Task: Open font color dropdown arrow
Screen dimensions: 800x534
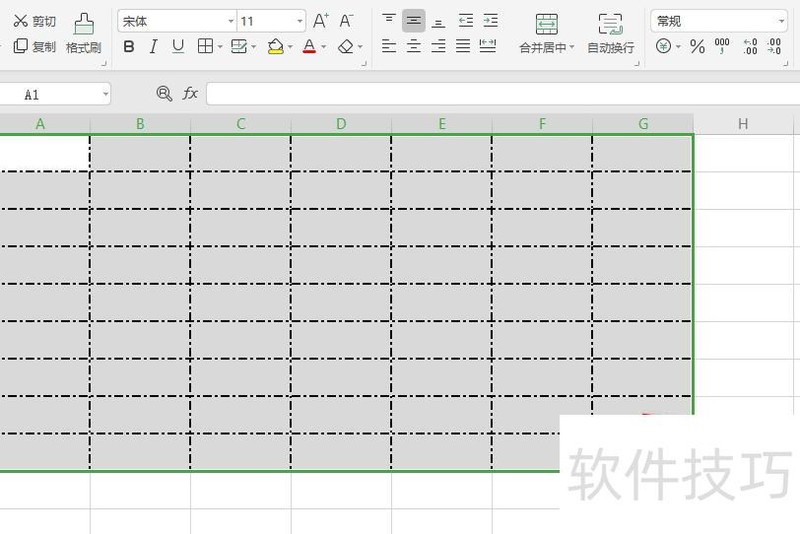Action: tap(323, 47)
